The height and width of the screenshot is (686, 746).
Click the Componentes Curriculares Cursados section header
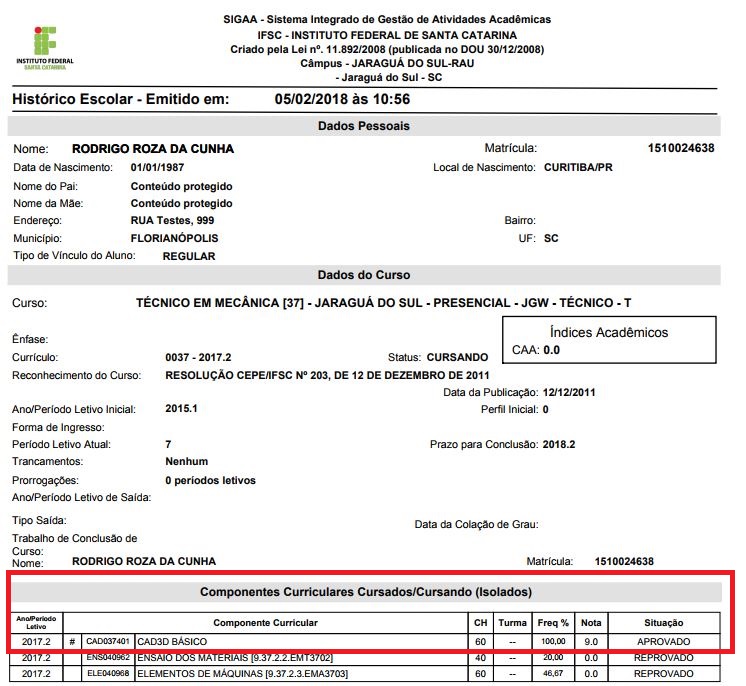(364, 592)
